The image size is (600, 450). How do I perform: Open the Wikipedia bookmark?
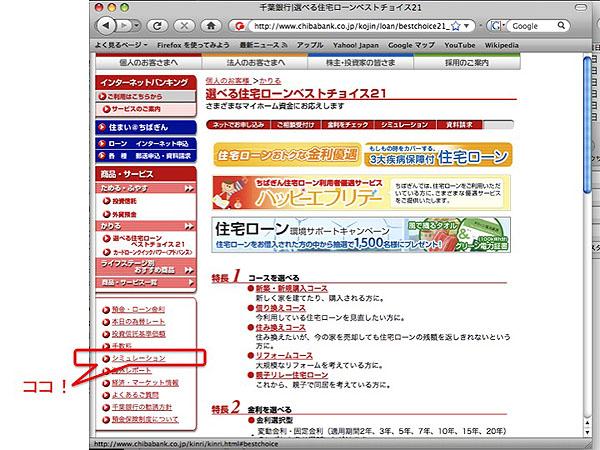point(502,45)
